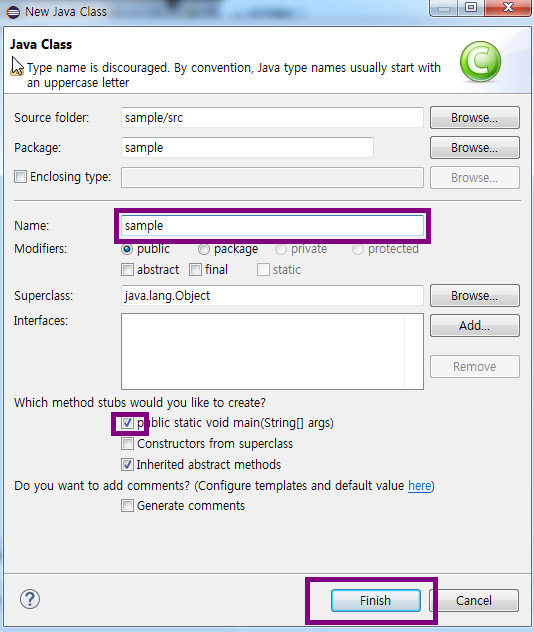Enable the Generate comments checkbox
The width and height of the screenshot is (534, 632).
(x=127, y=505)
